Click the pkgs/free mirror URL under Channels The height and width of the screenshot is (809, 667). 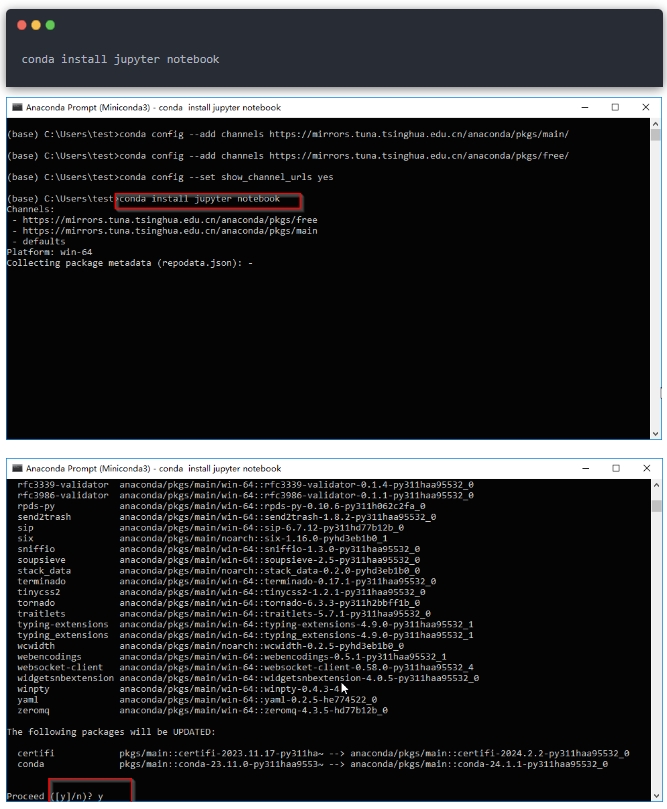[170, 220]
